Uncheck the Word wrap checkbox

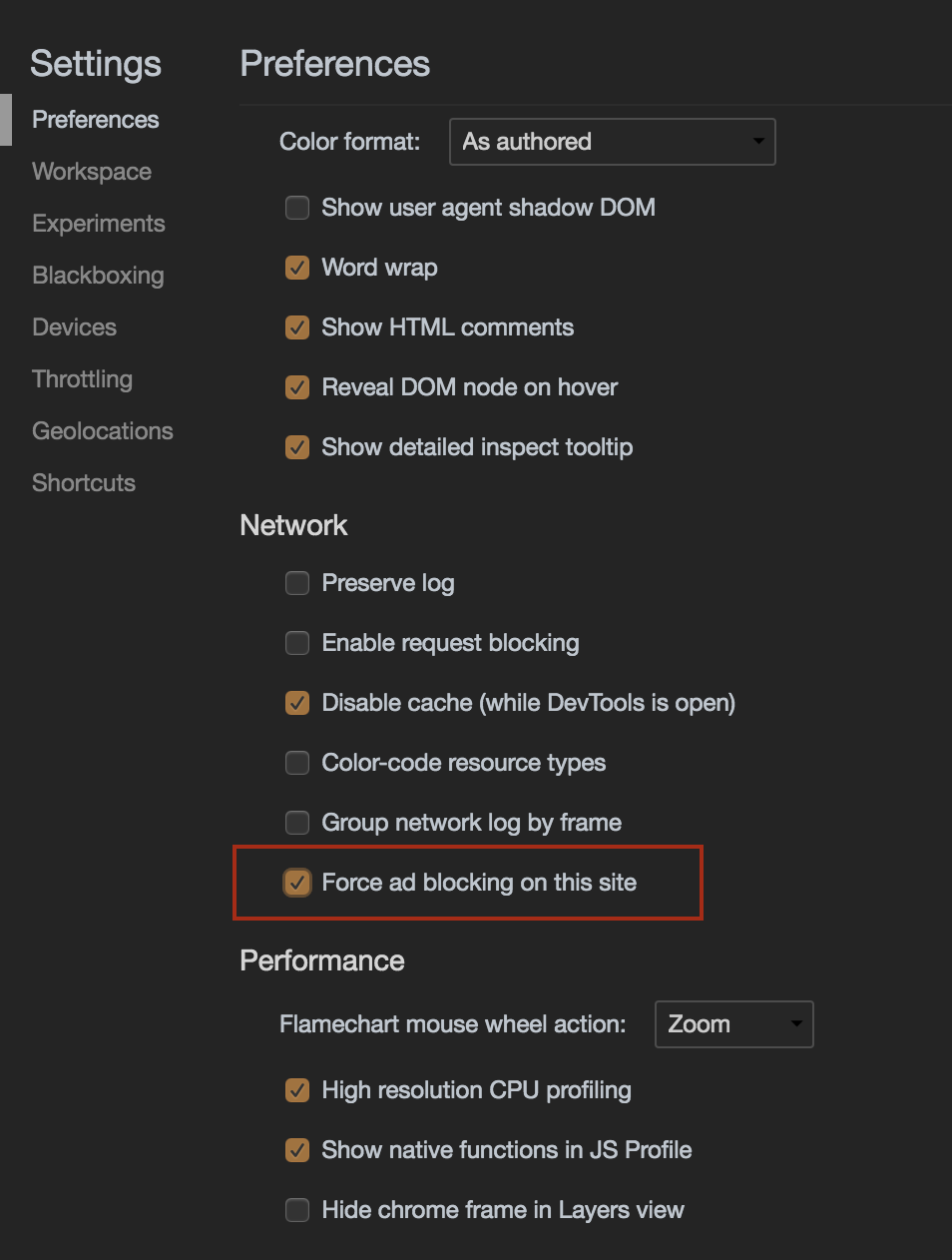tap(297, 268)
